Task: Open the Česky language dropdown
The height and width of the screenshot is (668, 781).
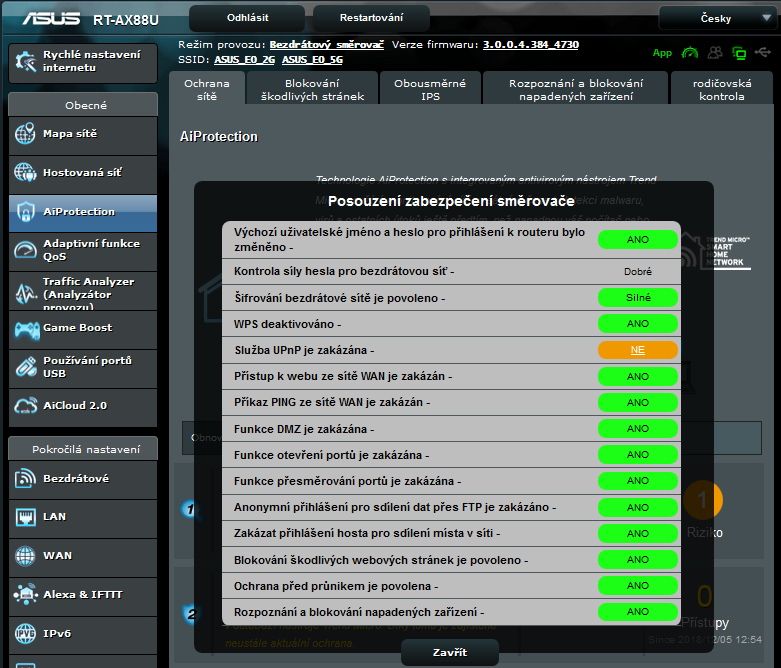Action: (714, 18)
